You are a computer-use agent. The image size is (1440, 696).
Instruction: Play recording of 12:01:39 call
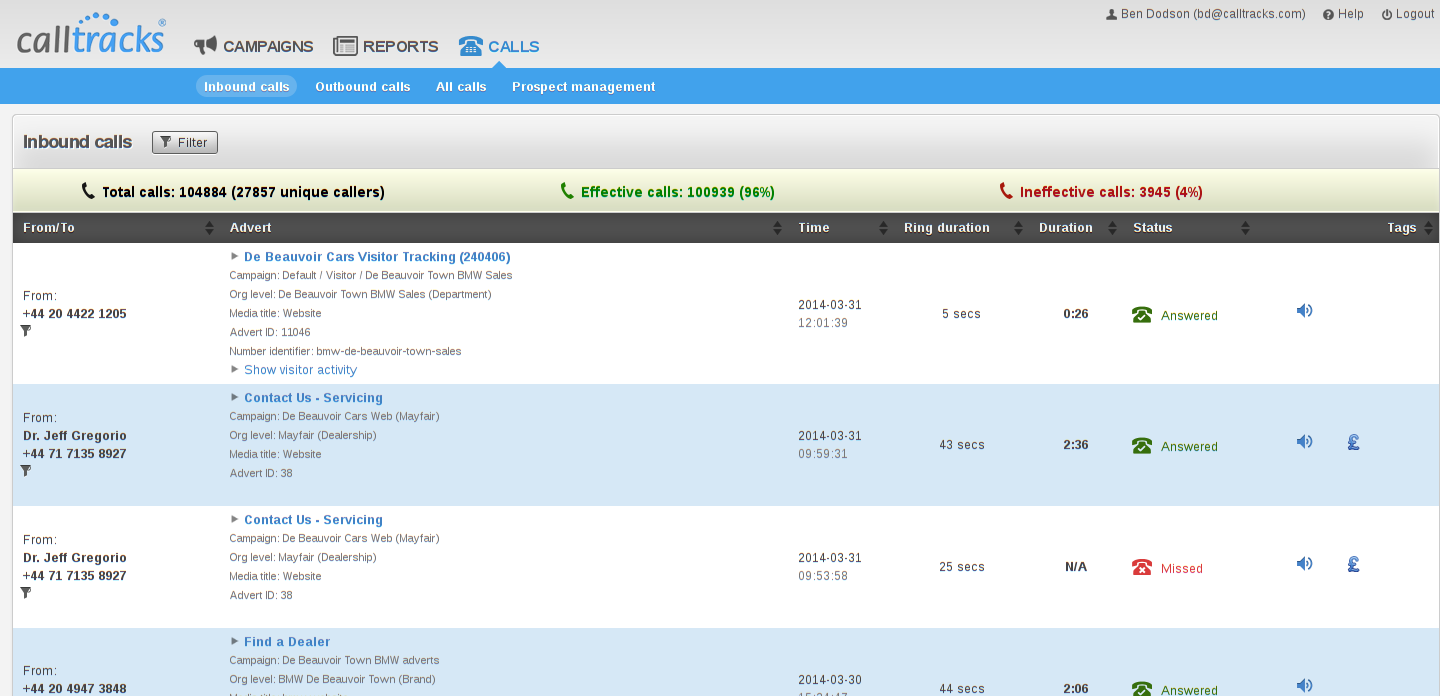pos(1304,311)
